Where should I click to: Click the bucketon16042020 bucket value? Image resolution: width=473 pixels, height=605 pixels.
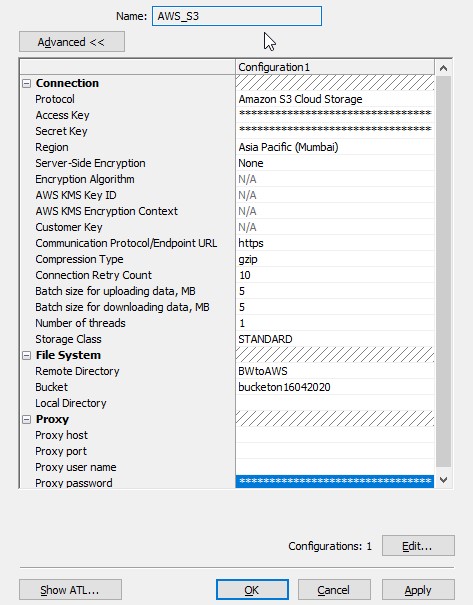[335, 387]
